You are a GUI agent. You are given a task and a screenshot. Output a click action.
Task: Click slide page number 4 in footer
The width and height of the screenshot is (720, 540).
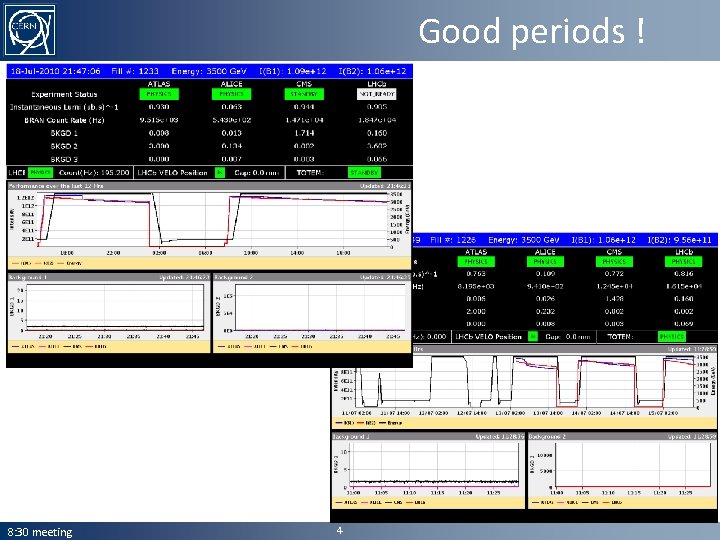[x=339, y=530]
